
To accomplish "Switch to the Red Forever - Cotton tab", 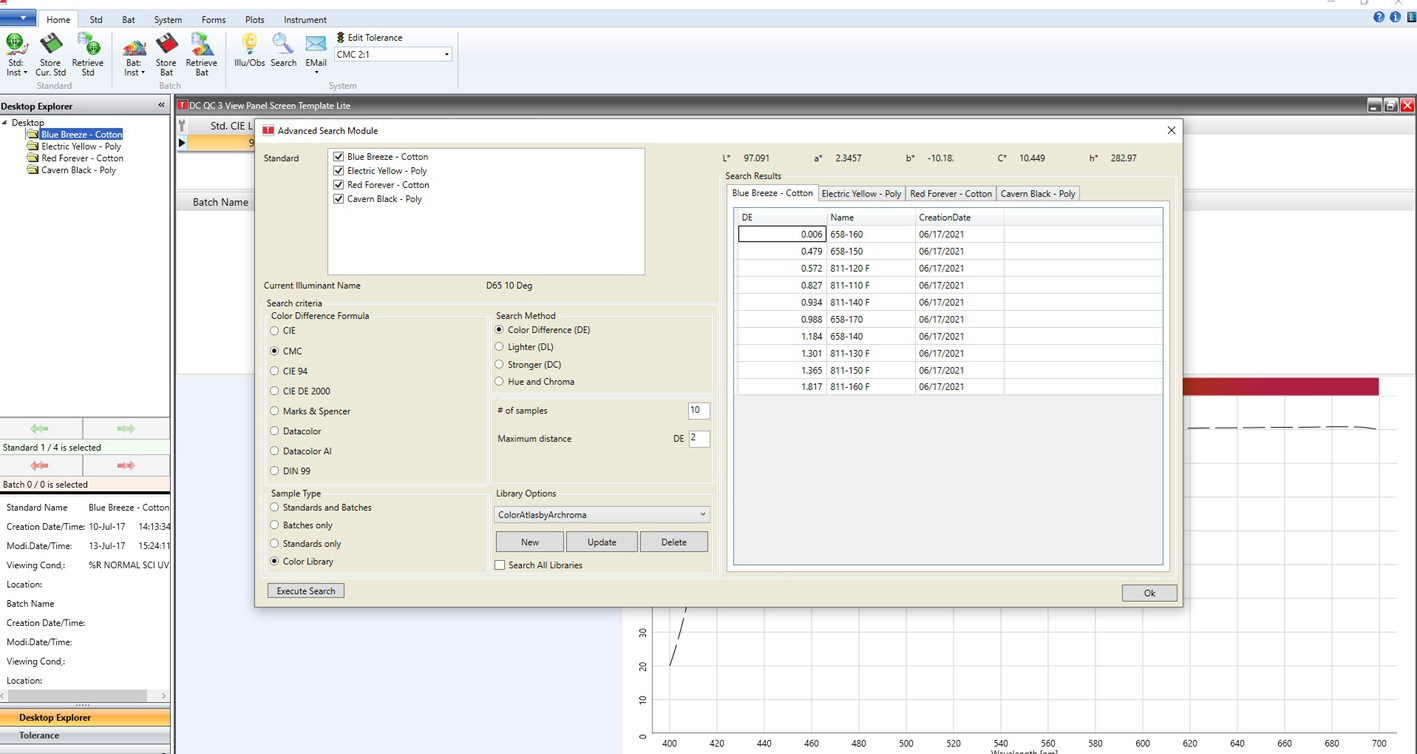I will 950,194.
